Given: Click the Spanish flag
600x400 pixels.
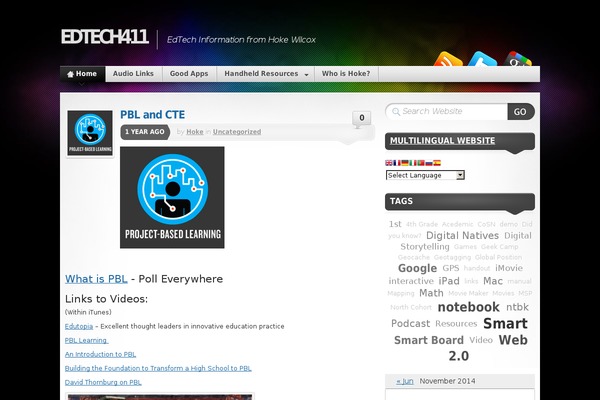Looking at the screenshot, I should pos(437,163).
